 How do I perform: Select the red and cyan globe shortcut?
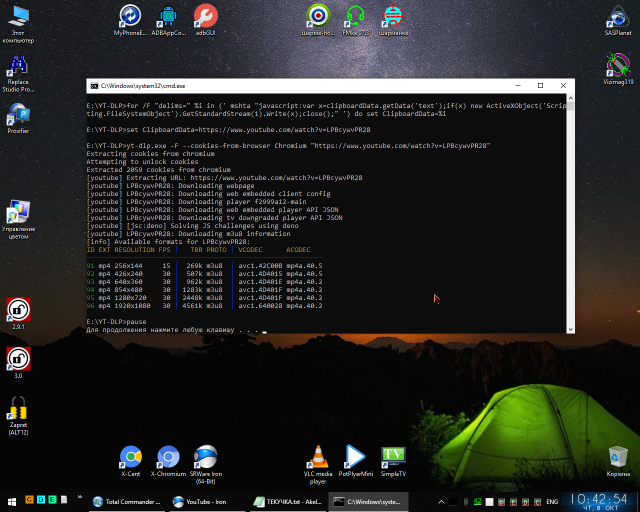393,20
